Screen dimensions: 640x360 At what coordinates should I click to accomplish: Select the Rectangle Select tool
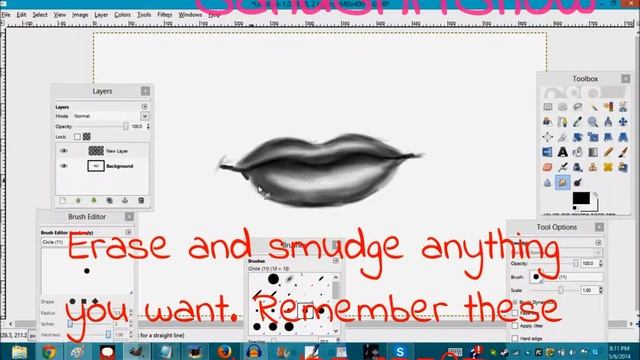548,107
